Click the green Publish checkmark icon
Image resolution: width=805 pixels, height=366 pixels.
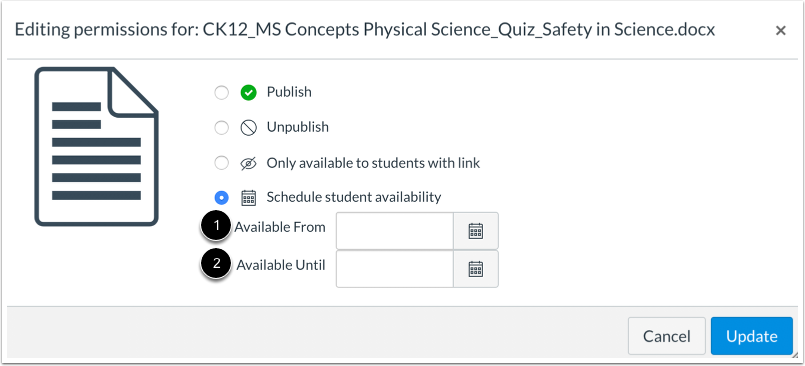click(248, 93)
